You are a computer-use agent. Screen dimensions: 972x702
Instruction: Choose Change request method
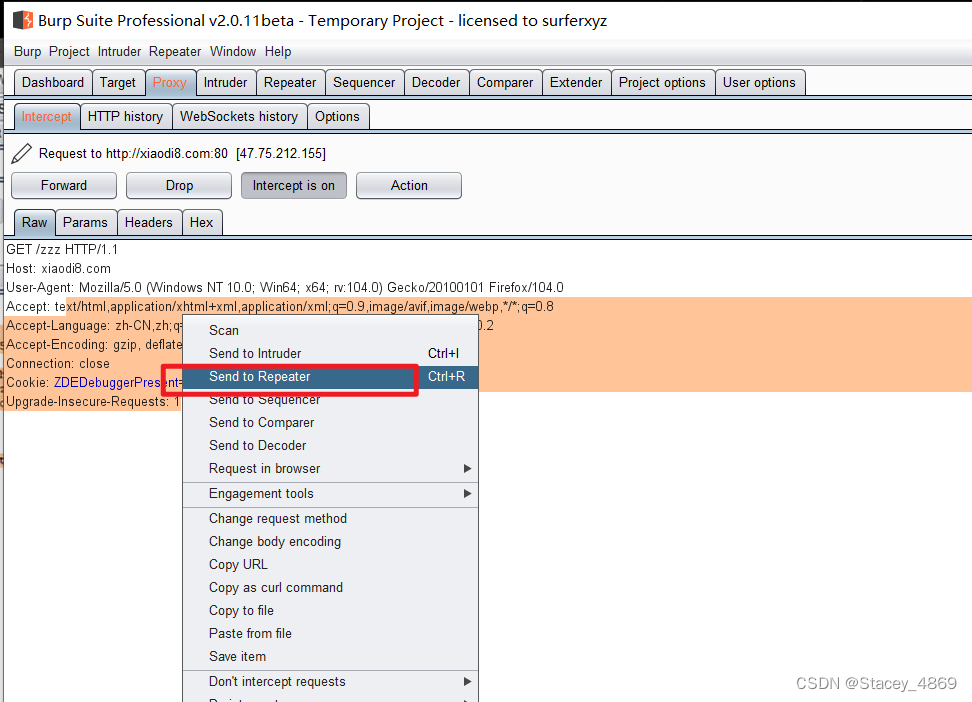coord(330,518)
